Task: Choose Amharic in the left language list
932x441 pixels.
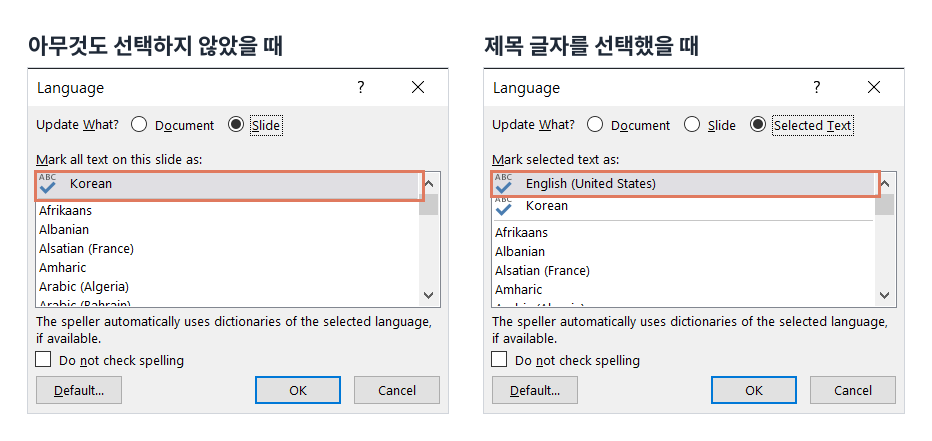Action: 228,267
